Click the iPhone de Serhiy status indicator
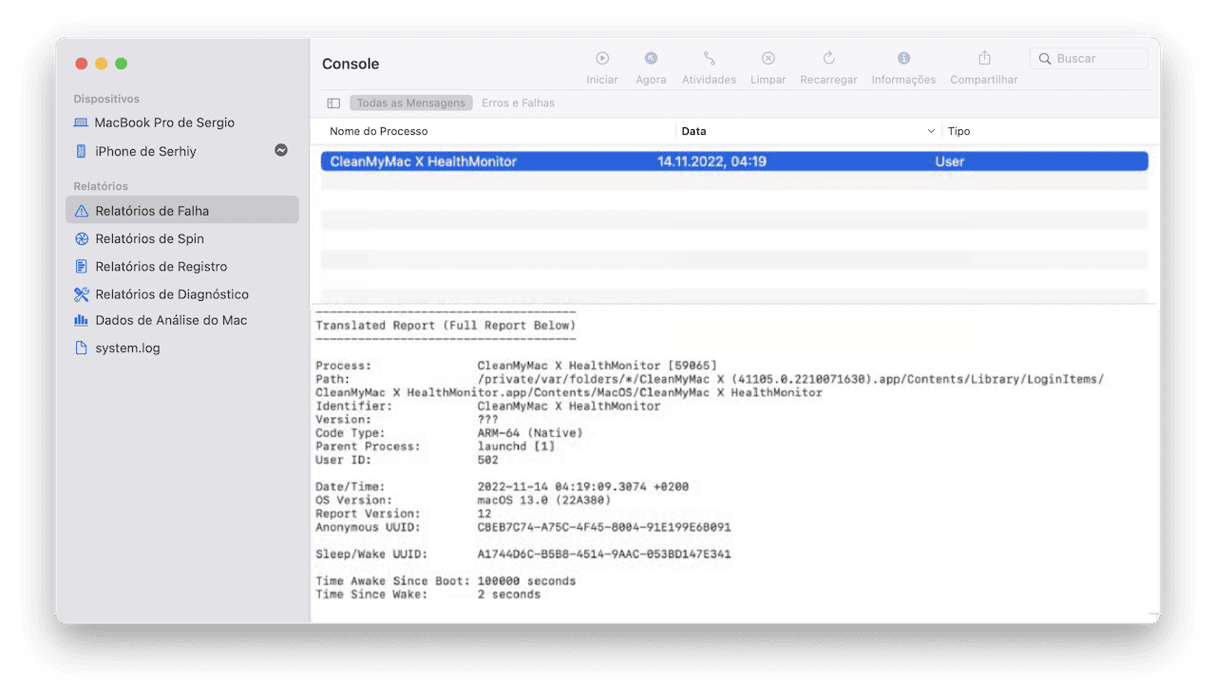Screen dimensions: 1216x697 (x=281, y=150)
